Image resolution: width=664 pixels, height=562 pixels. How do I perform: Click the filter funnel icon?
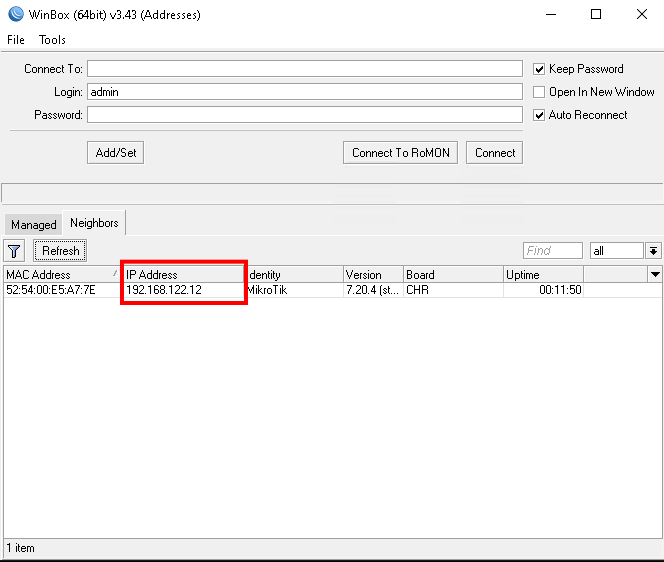pyautogui.click(x=14, y=251)
